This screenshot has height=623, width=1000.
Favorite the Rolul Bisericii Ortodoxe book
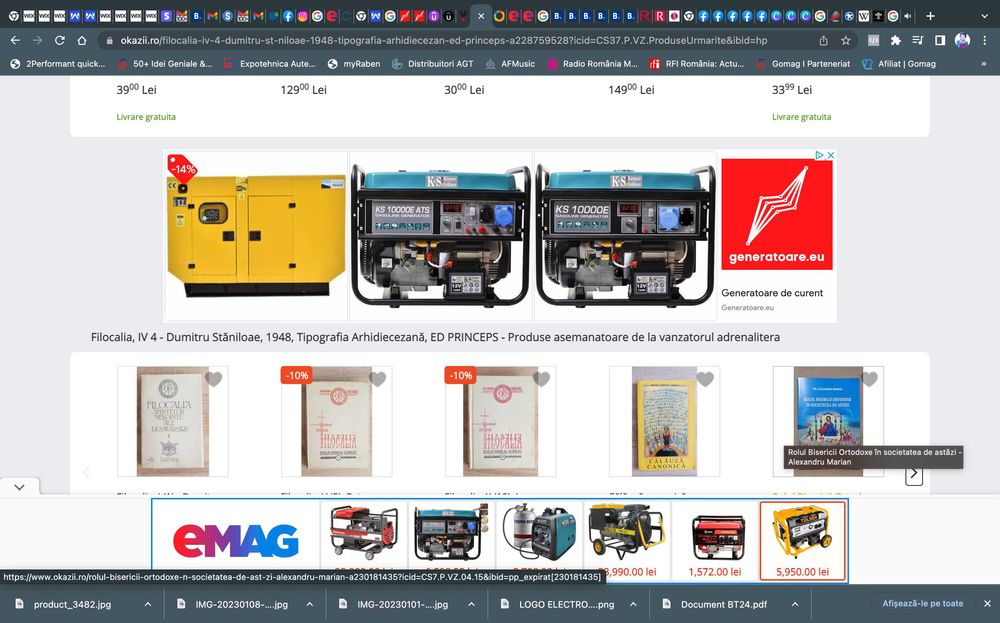point(869,379)
